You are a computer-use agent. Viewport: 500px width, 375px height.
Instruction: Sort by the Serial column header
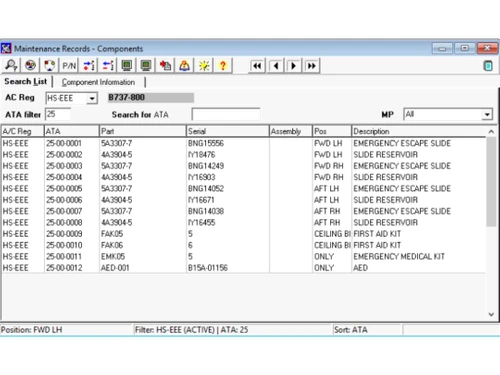(228, 131)
